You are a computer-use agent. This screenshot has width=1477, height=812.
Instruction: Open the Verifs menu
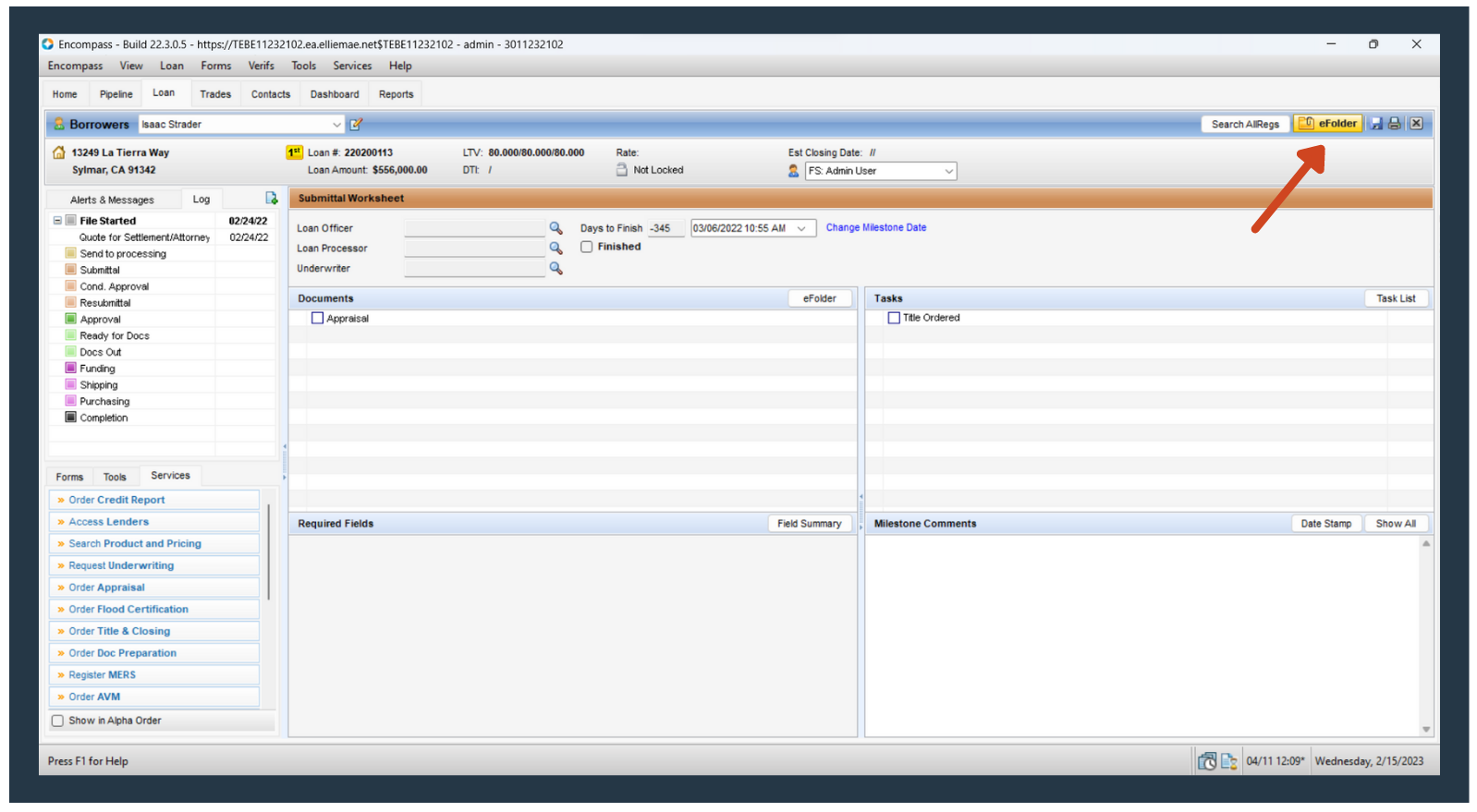pyautogui.click(x=262, y=66)
